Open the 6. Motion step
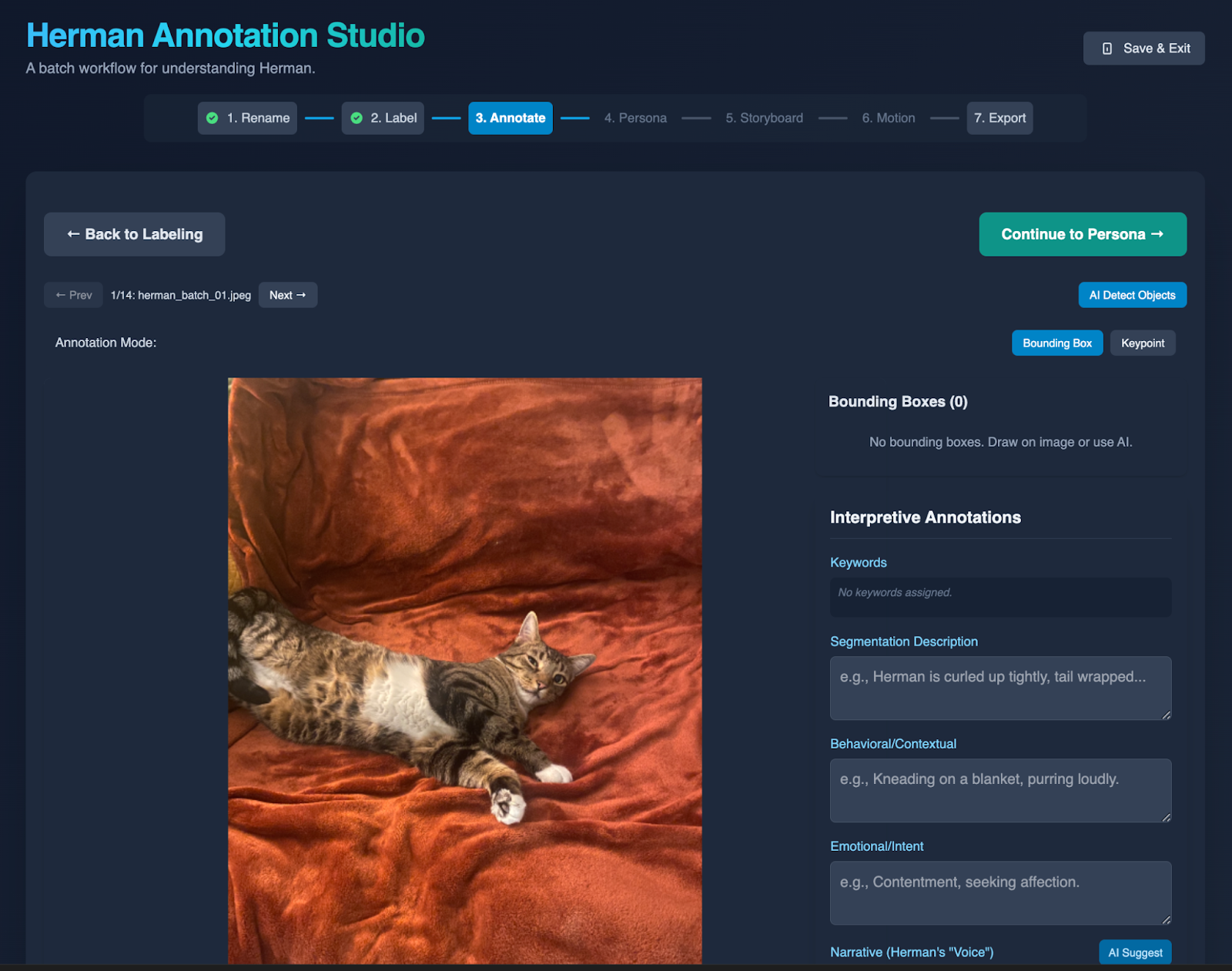This screenshot has width=1232, height=971. pos(888,118)
